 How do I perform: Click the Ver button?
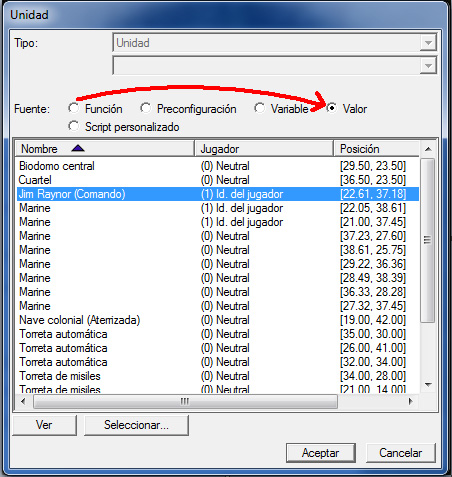pyautogui.click(x=44, y=425)
